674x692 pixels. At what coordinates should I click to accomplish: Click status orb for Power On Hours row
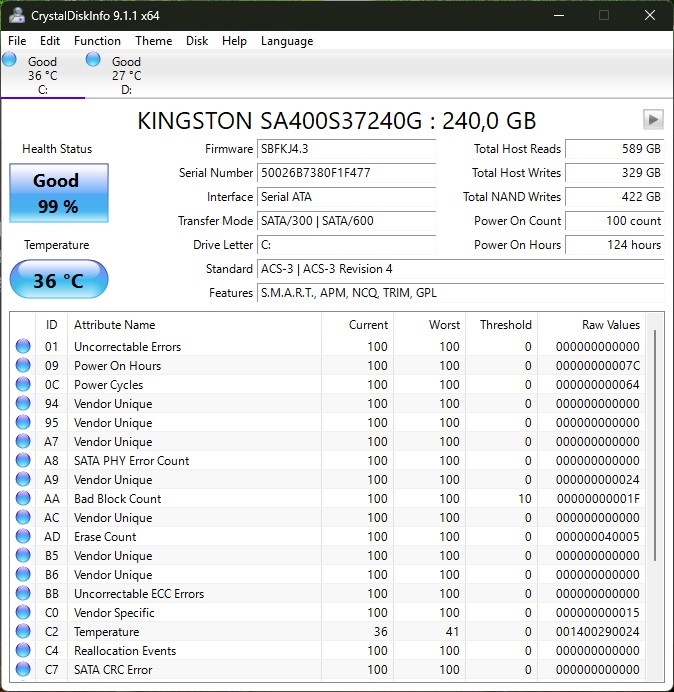tap(23, 365)
